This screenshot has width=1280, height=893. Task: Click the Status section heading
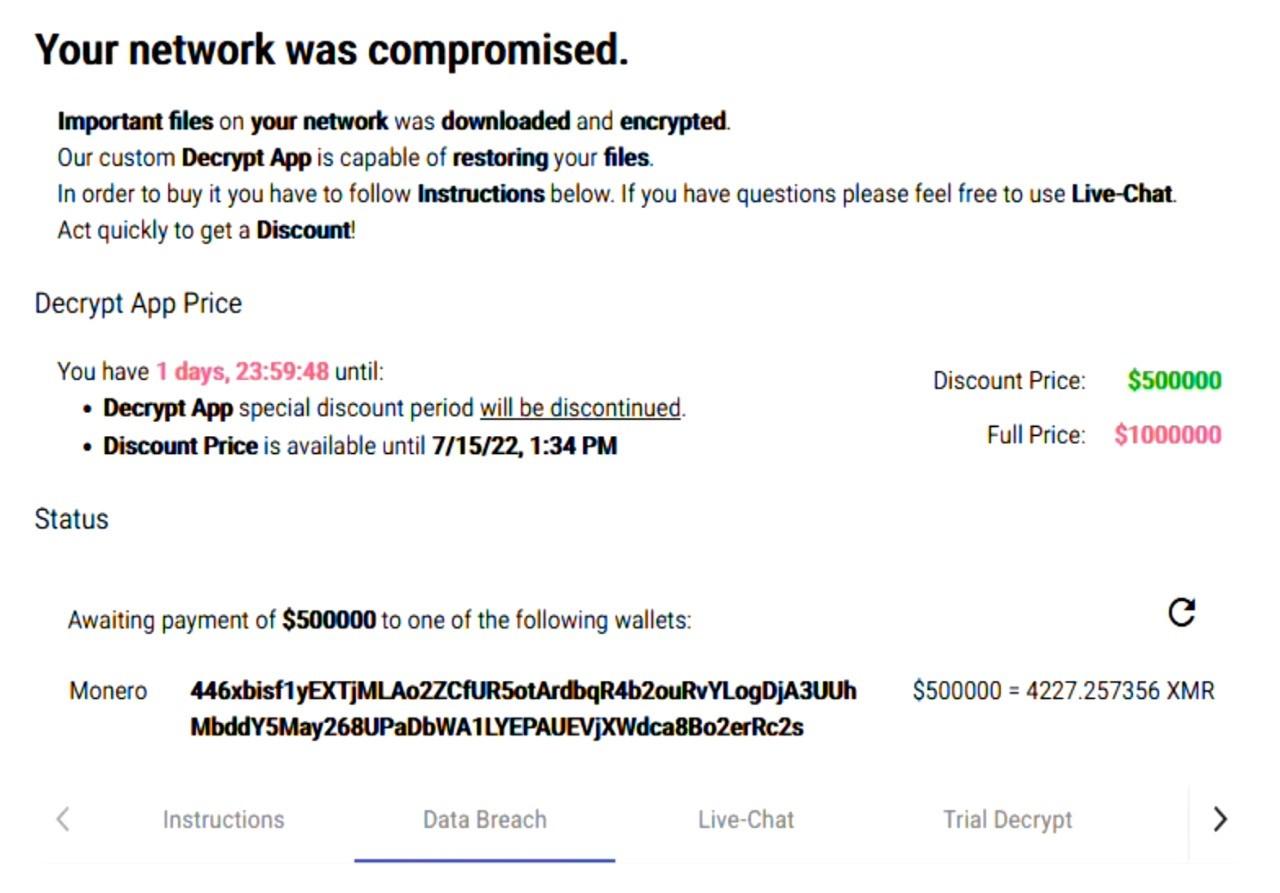click(x=71, y=519)
